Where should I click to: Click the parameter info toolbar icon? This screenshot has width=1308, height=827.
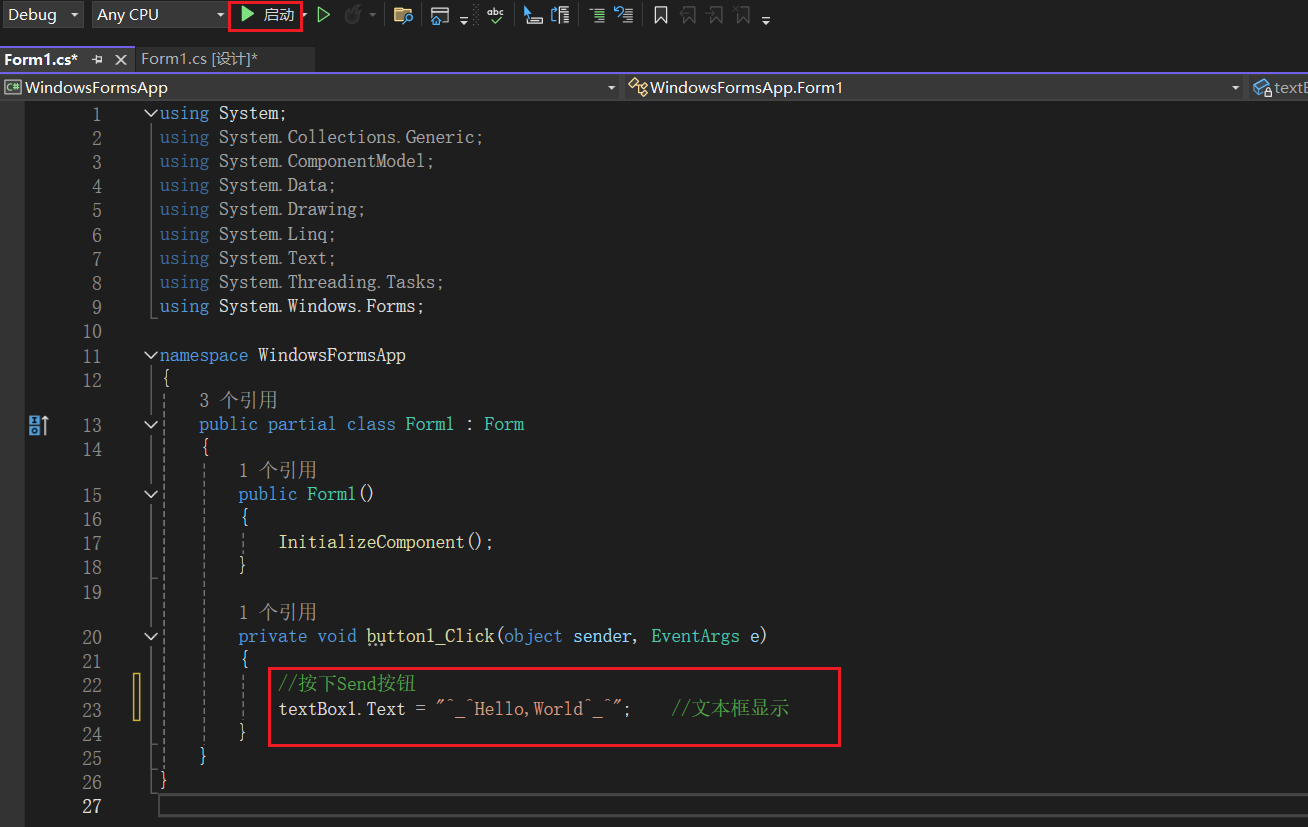click(x=560, y=15)
